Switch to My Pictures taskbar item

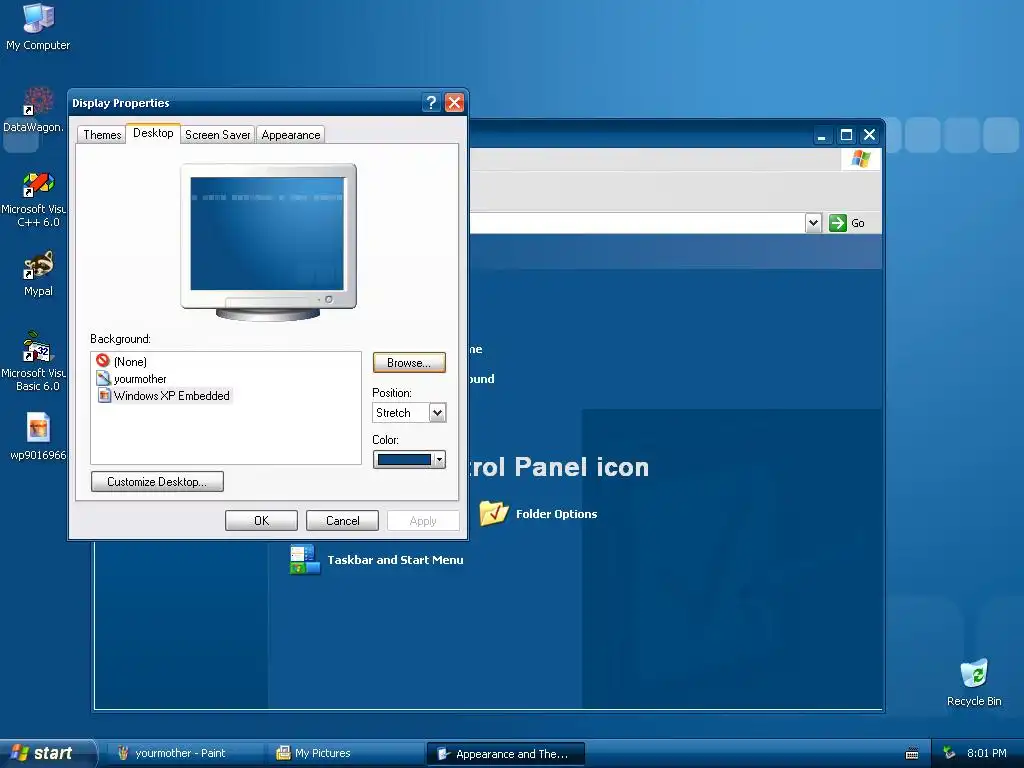[345, 753]
